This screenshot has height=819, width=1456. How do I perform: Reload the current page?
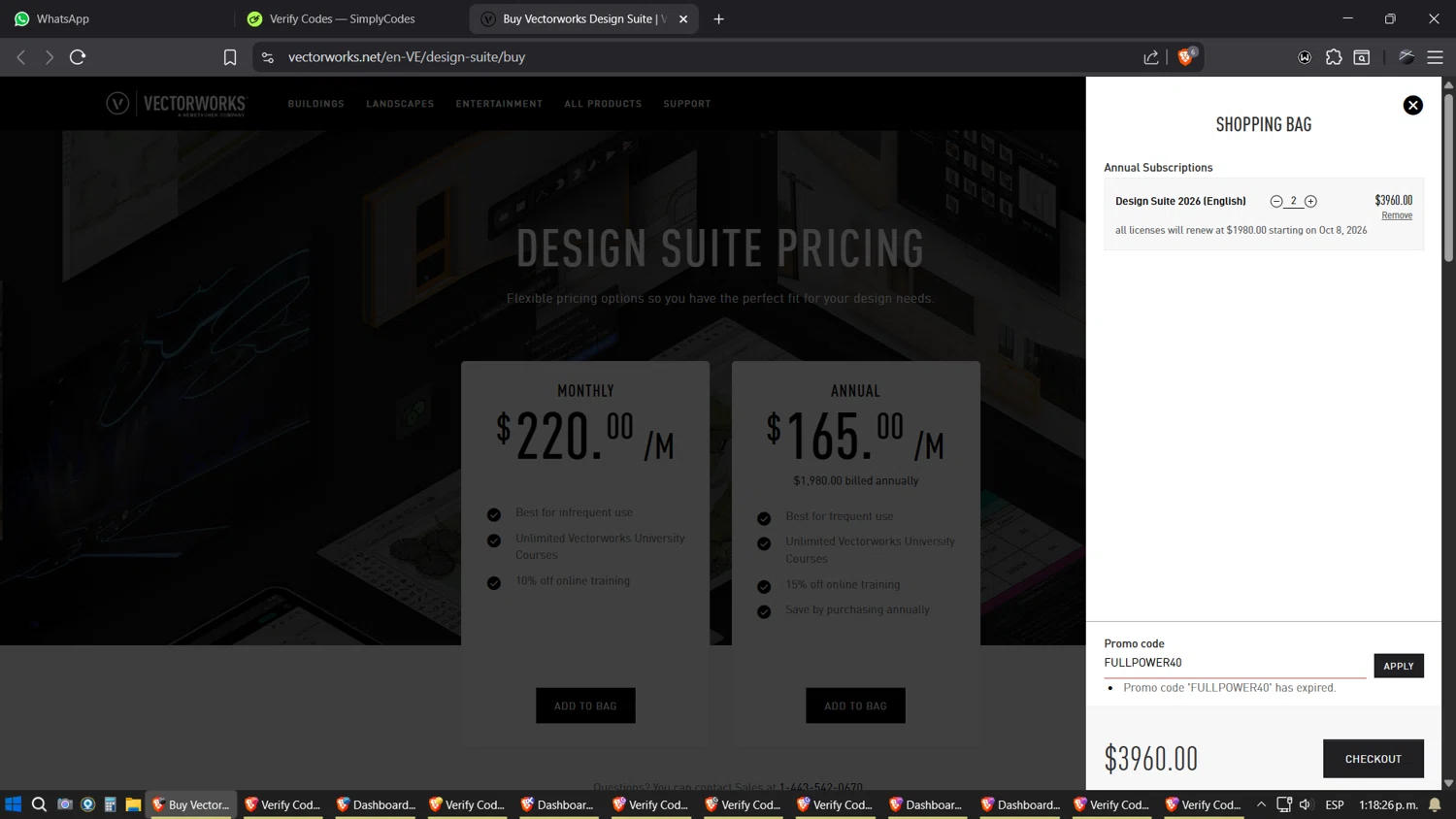click(78, 57)
